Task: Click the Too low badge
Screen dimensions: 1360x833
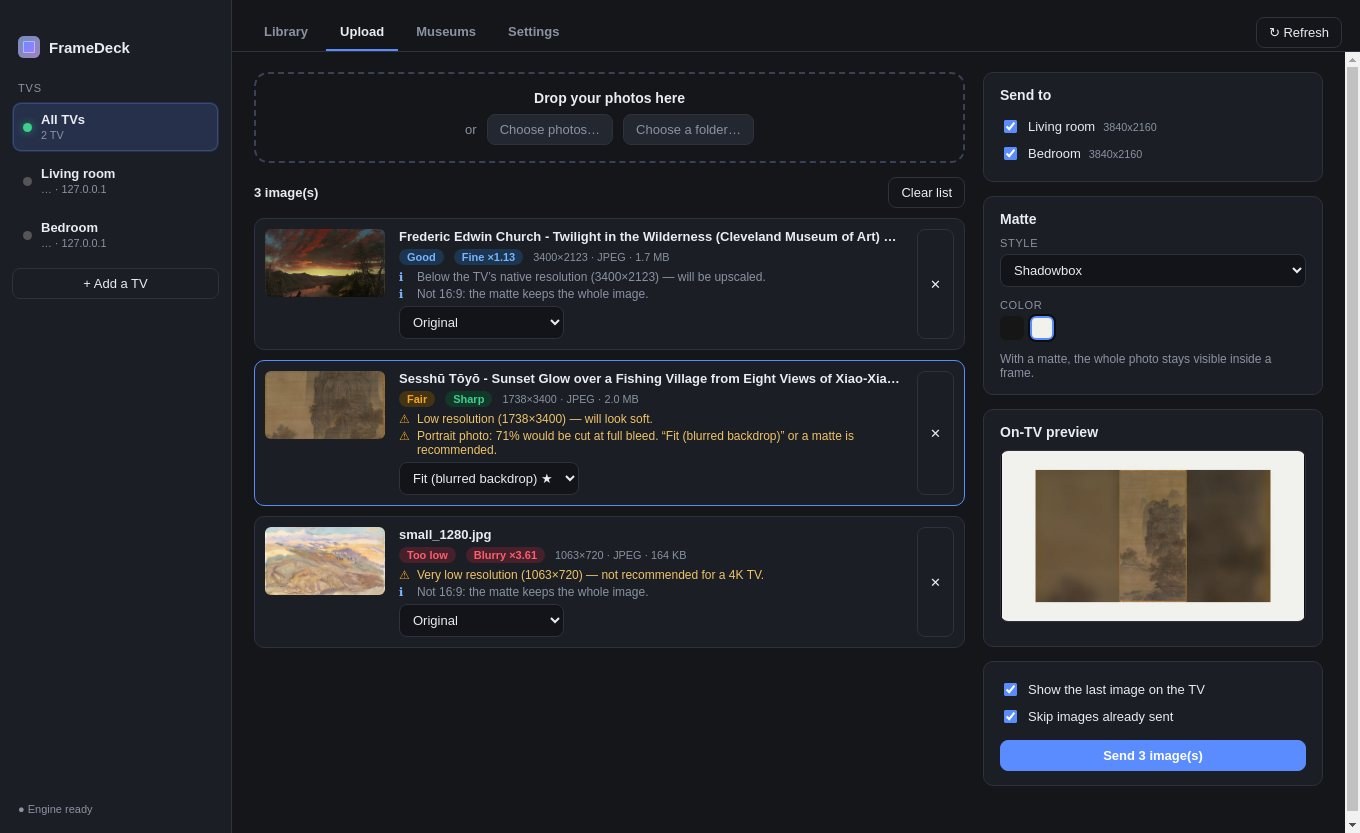Action: point(427,555)
